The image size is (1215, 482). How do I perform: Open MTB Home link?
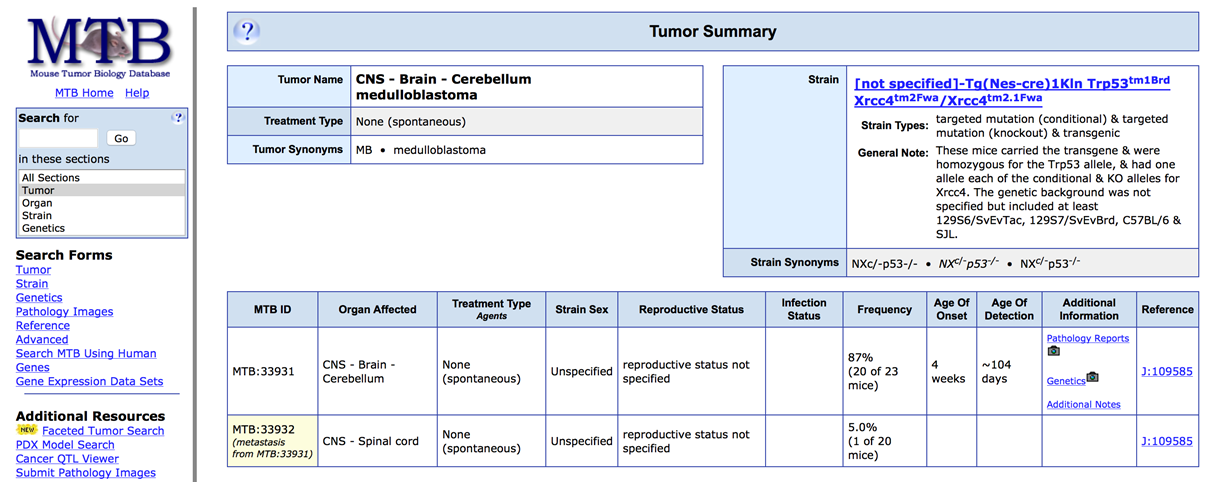click(x=84, y=93)
